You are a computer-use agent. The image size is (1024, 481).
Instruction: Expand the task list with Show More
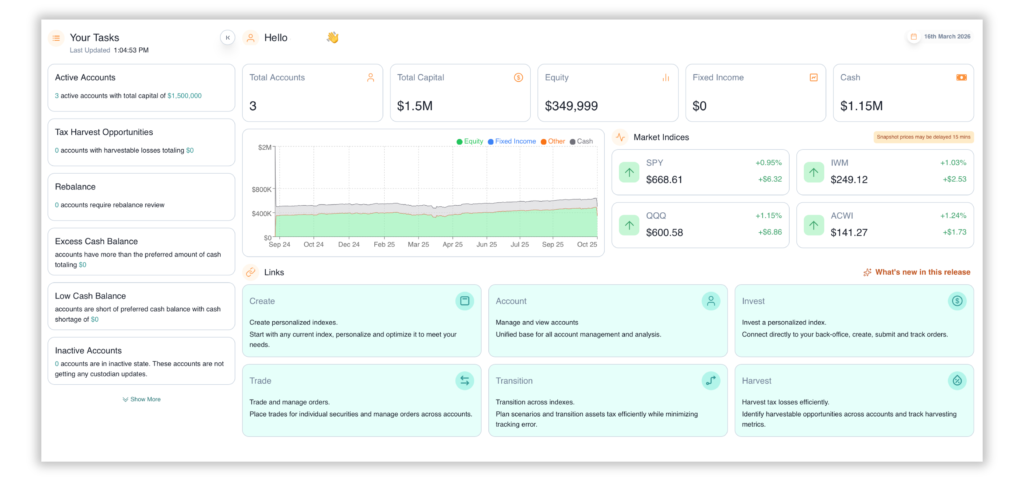tap(141, 399)
